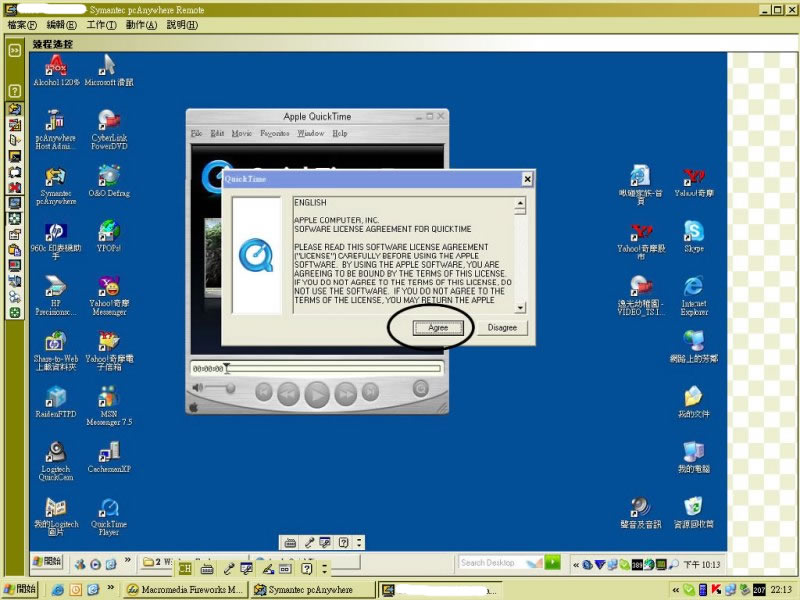Click the license text scroll-up arrow
This screenshot has width=800, height=600.
click(520, 203)
